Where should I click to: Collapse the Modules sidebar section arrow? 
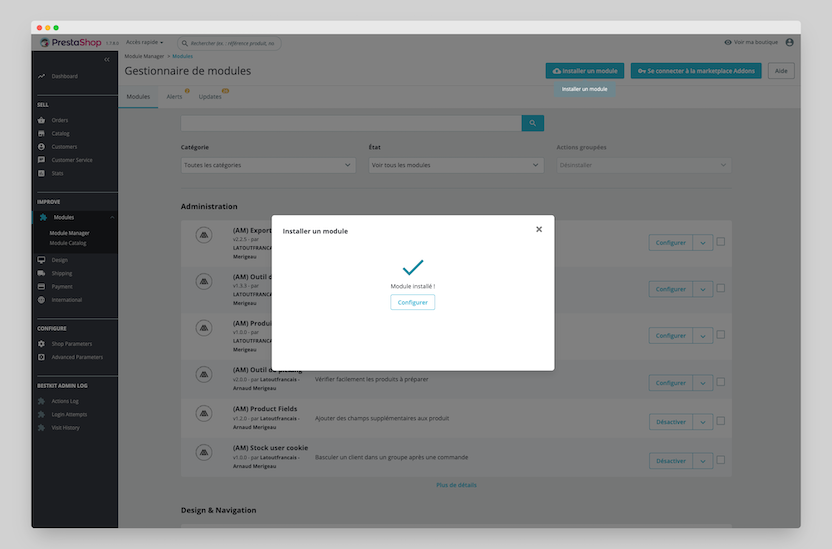pyautogui.click(x=112, y=217)
